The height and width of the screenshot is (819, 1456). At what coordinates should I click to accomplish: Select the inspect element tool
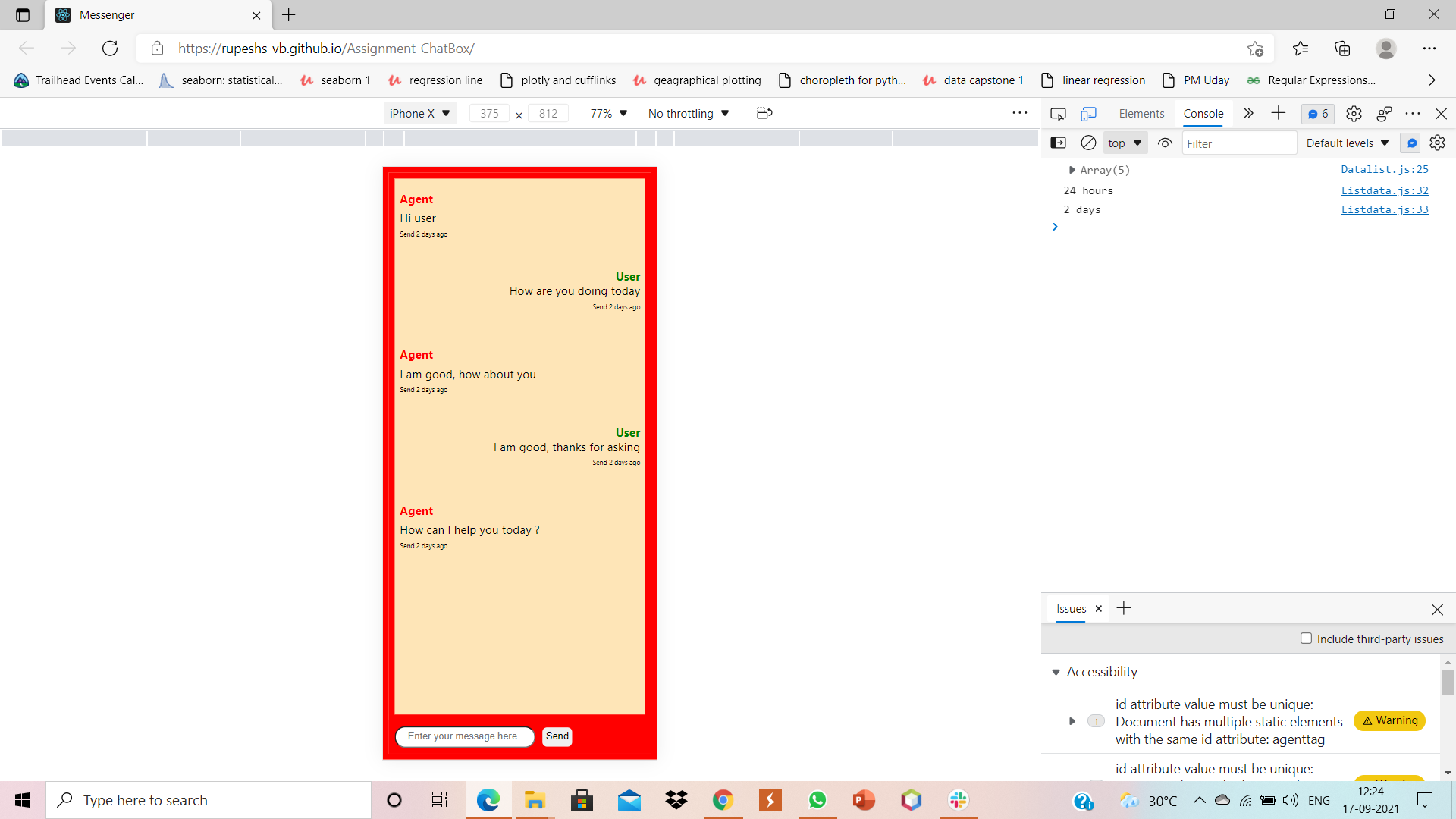click(1058, 114)
